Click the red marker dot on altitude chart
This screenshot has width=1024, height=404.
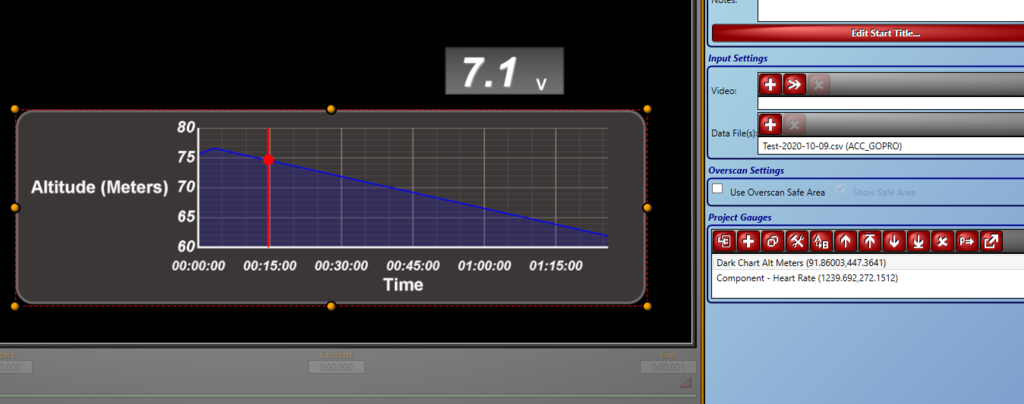click(x=269, y=160)
